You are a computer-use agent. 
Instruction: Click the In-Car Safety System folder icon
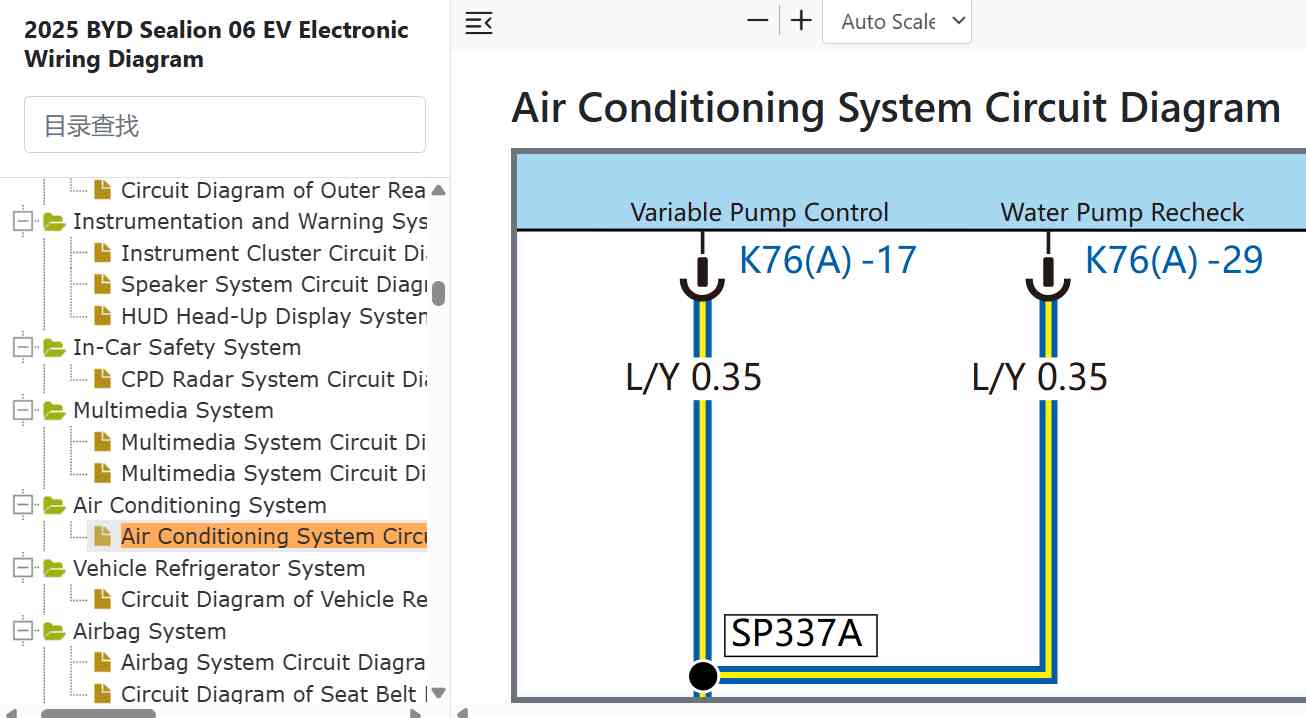(x=54, y=347)
